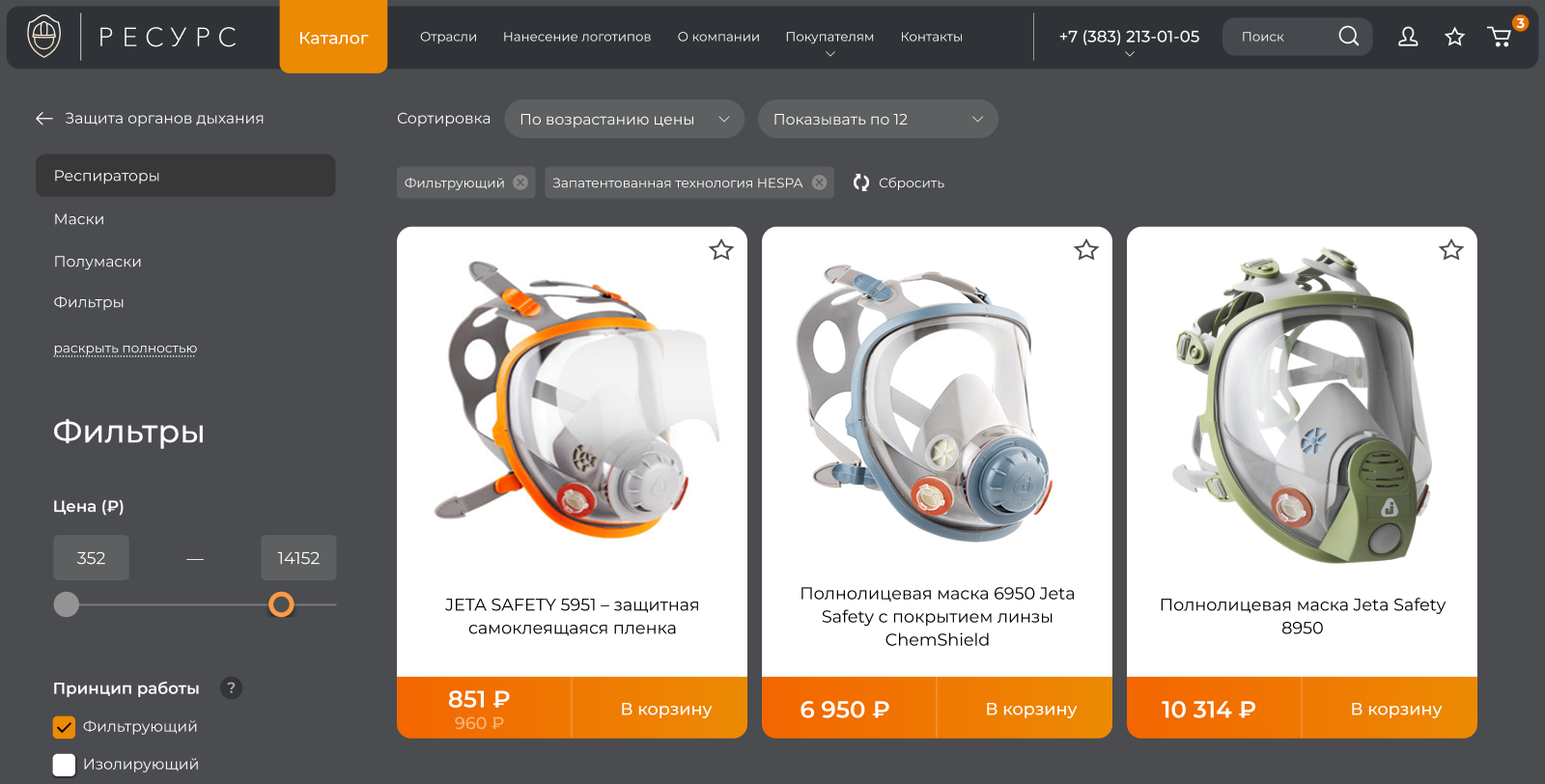Click the minimum price field 352

coord(91,558)
